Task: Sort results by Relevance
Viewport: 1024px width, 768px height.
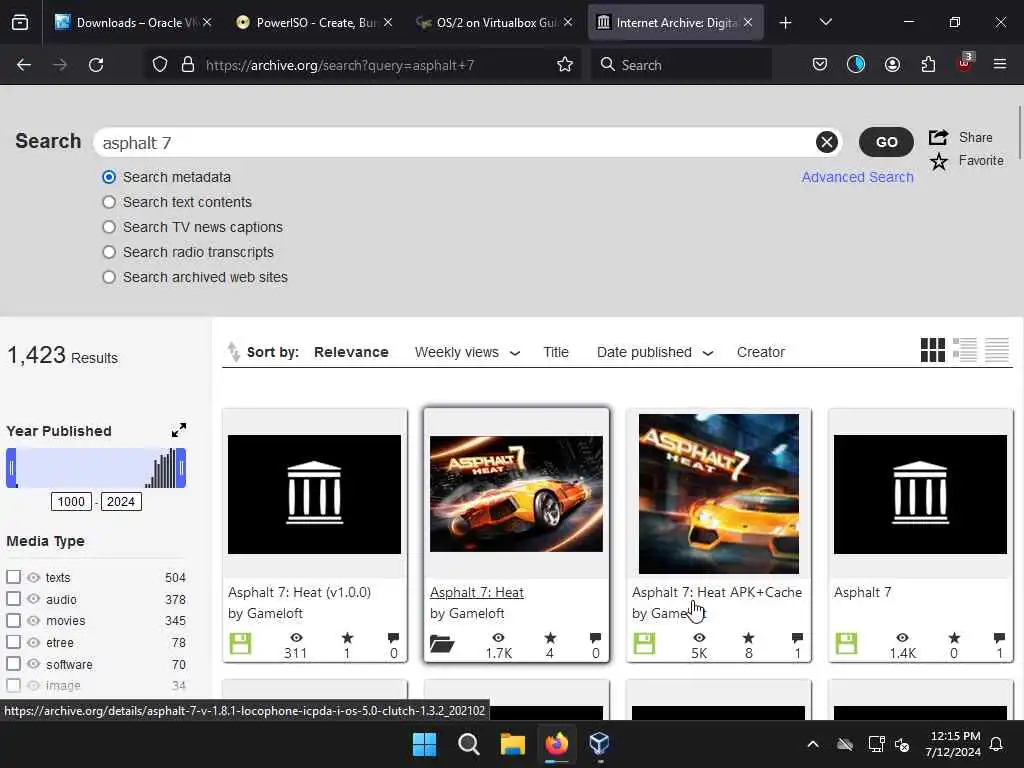Action: tap(351, 352)
